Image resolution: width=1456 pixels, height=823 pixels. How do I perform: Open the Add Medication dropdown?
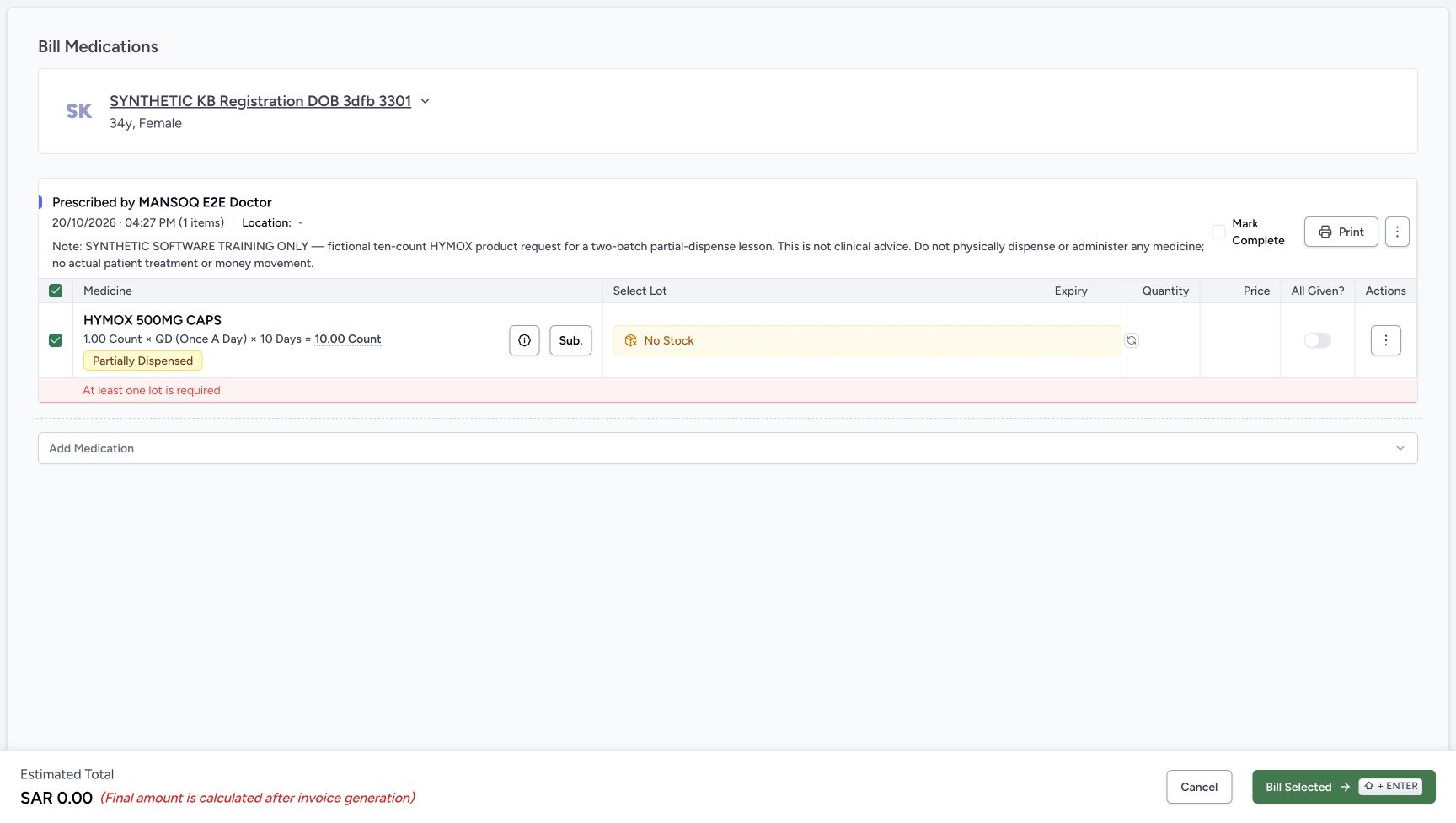[x=728, y=448]
